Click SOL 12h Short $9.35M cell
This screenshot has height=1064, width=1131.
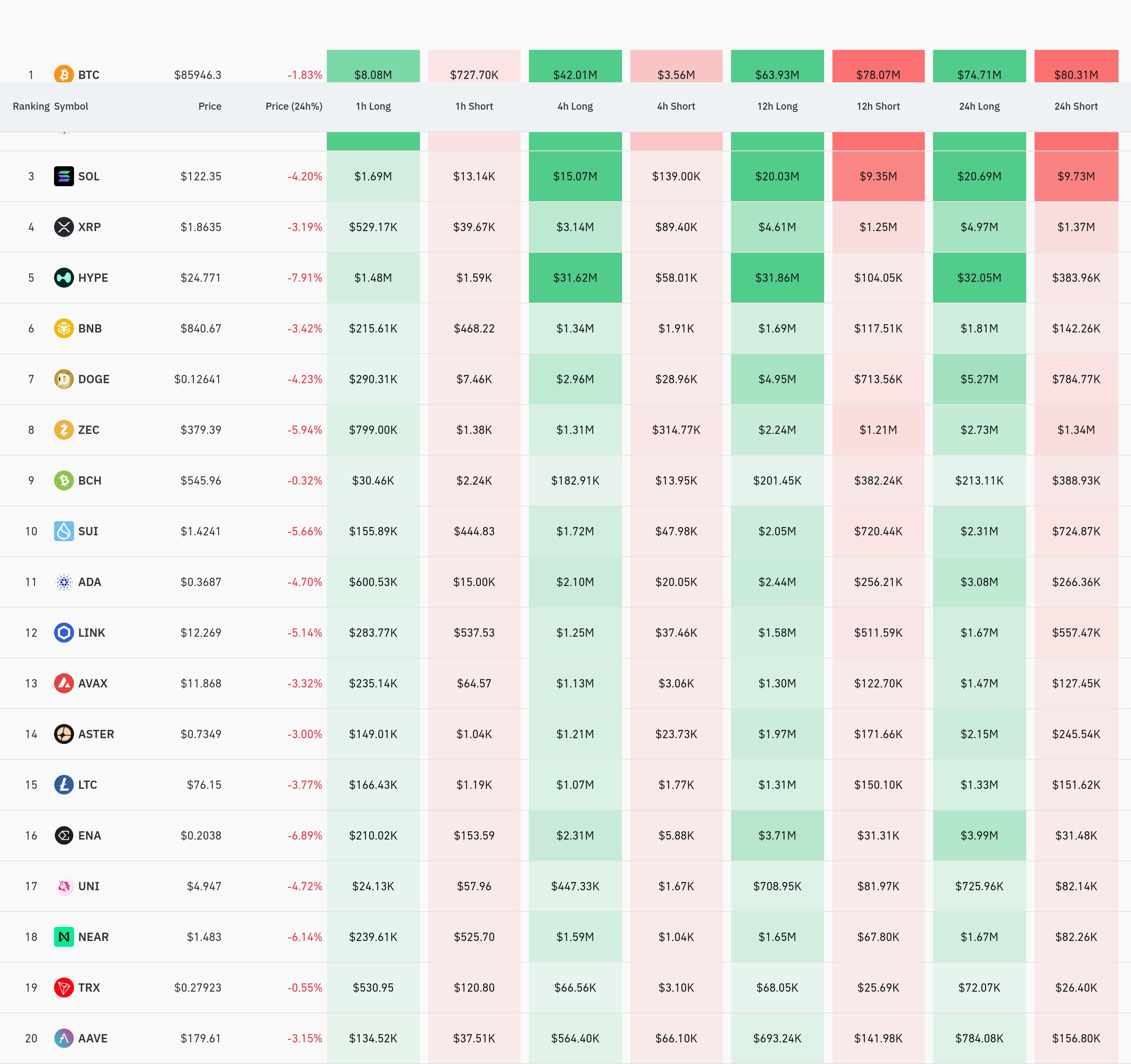pyautogui.click(x=878, y=176)
